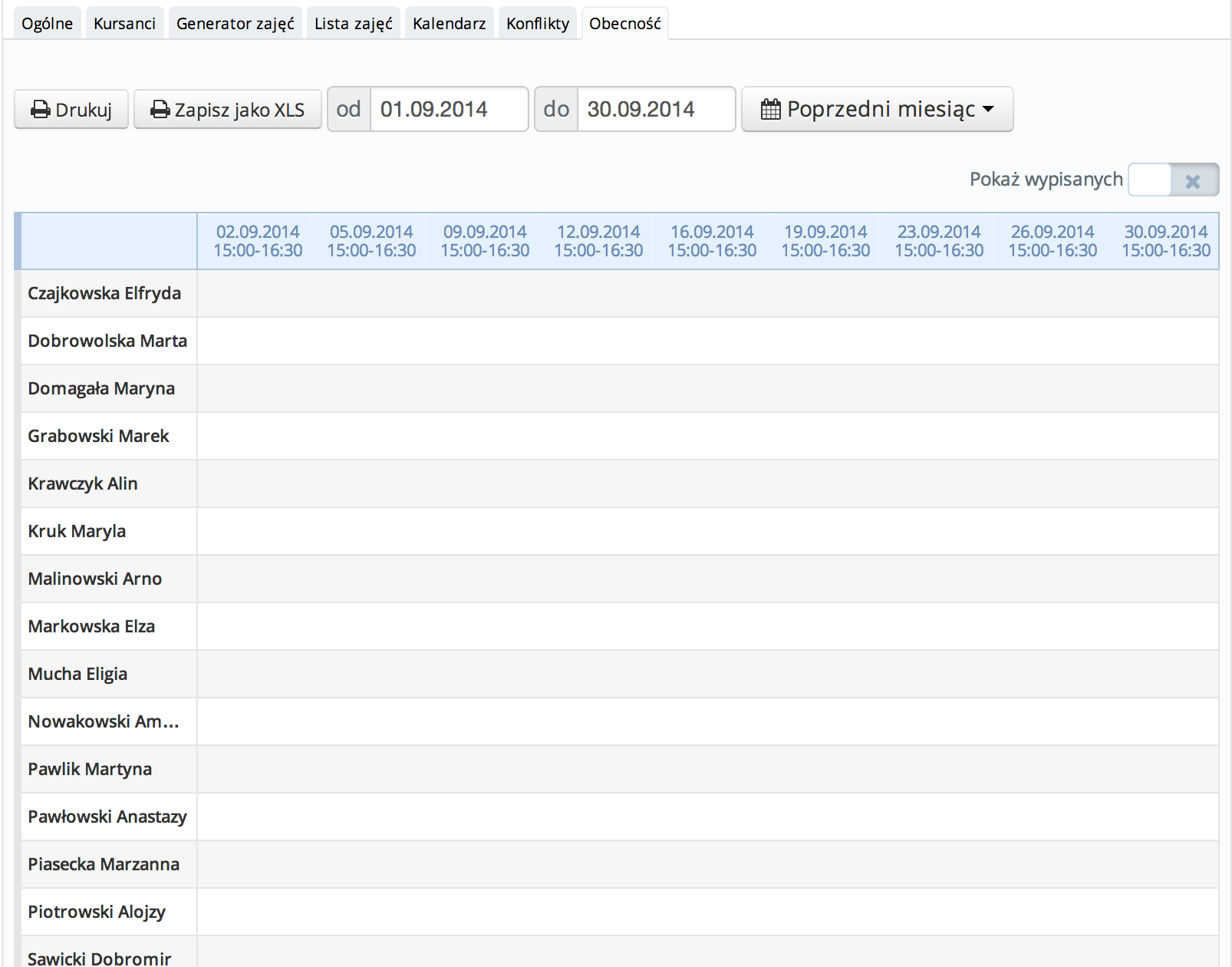Click the start date field 01.09.2014
The image size is (1232, 967).
click(x=449, y=110)
